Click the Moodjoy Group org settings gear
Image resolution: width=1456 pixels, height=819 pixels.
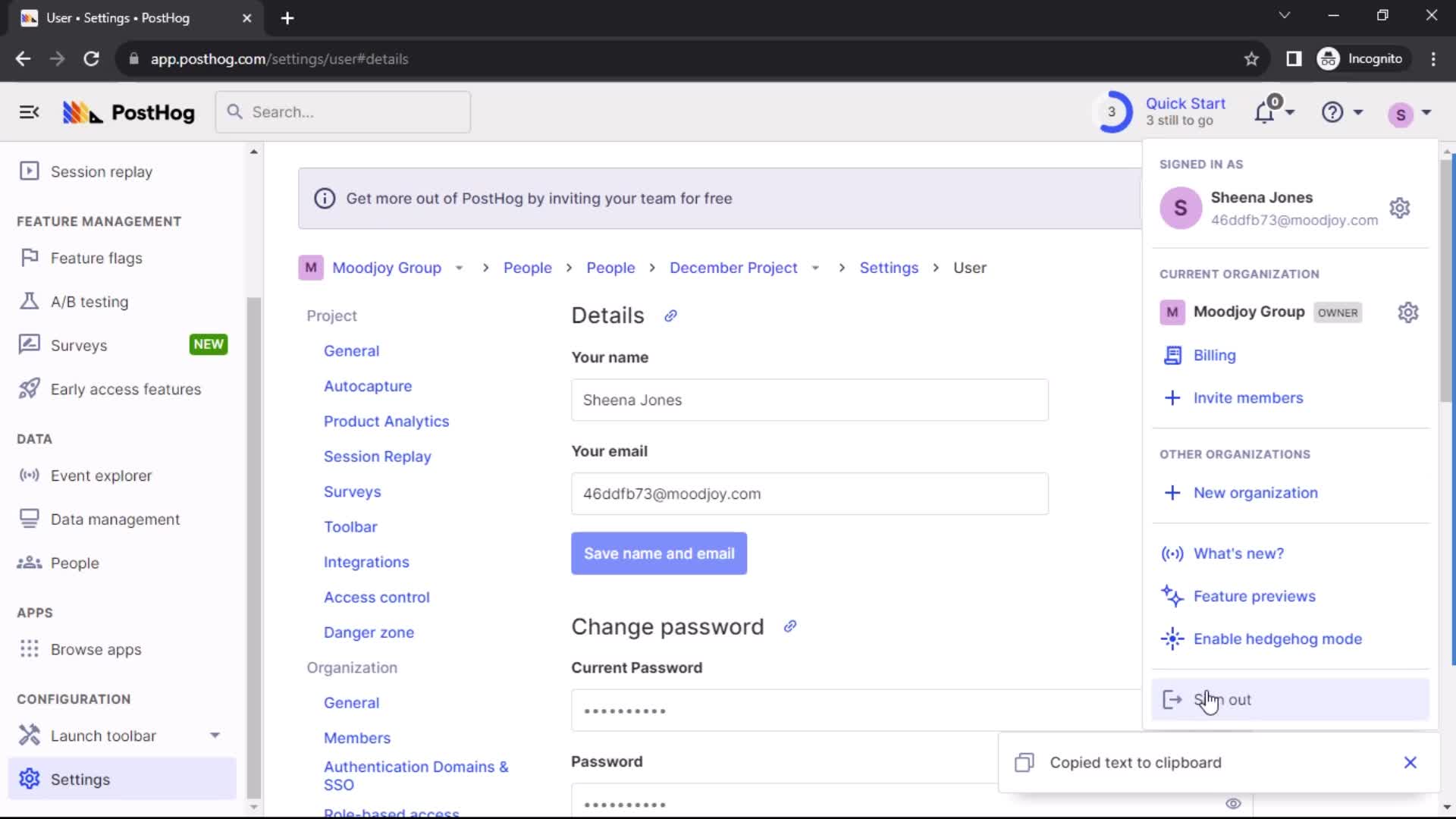(1408, 312)
